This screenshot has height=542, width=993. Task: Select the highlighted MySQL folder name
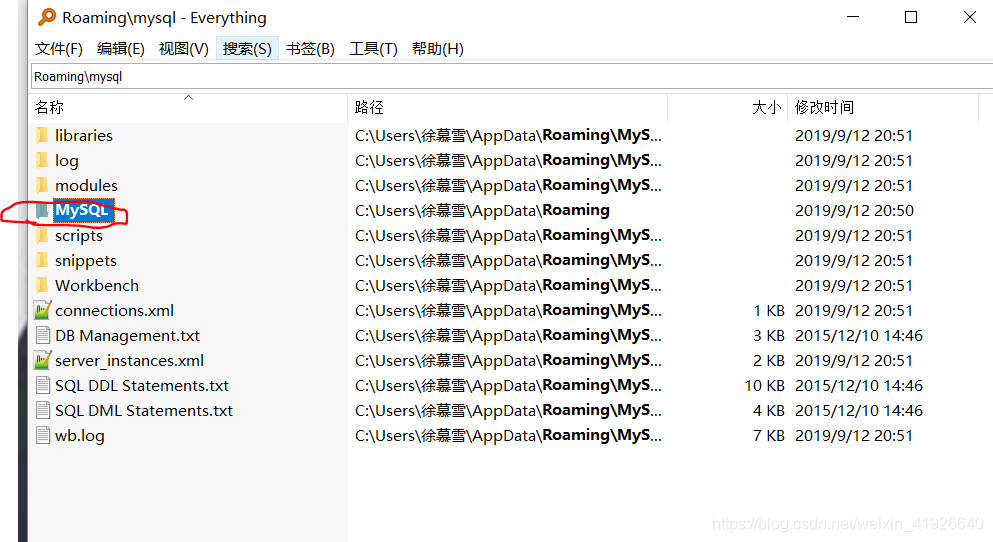click(x=84, y=210)
